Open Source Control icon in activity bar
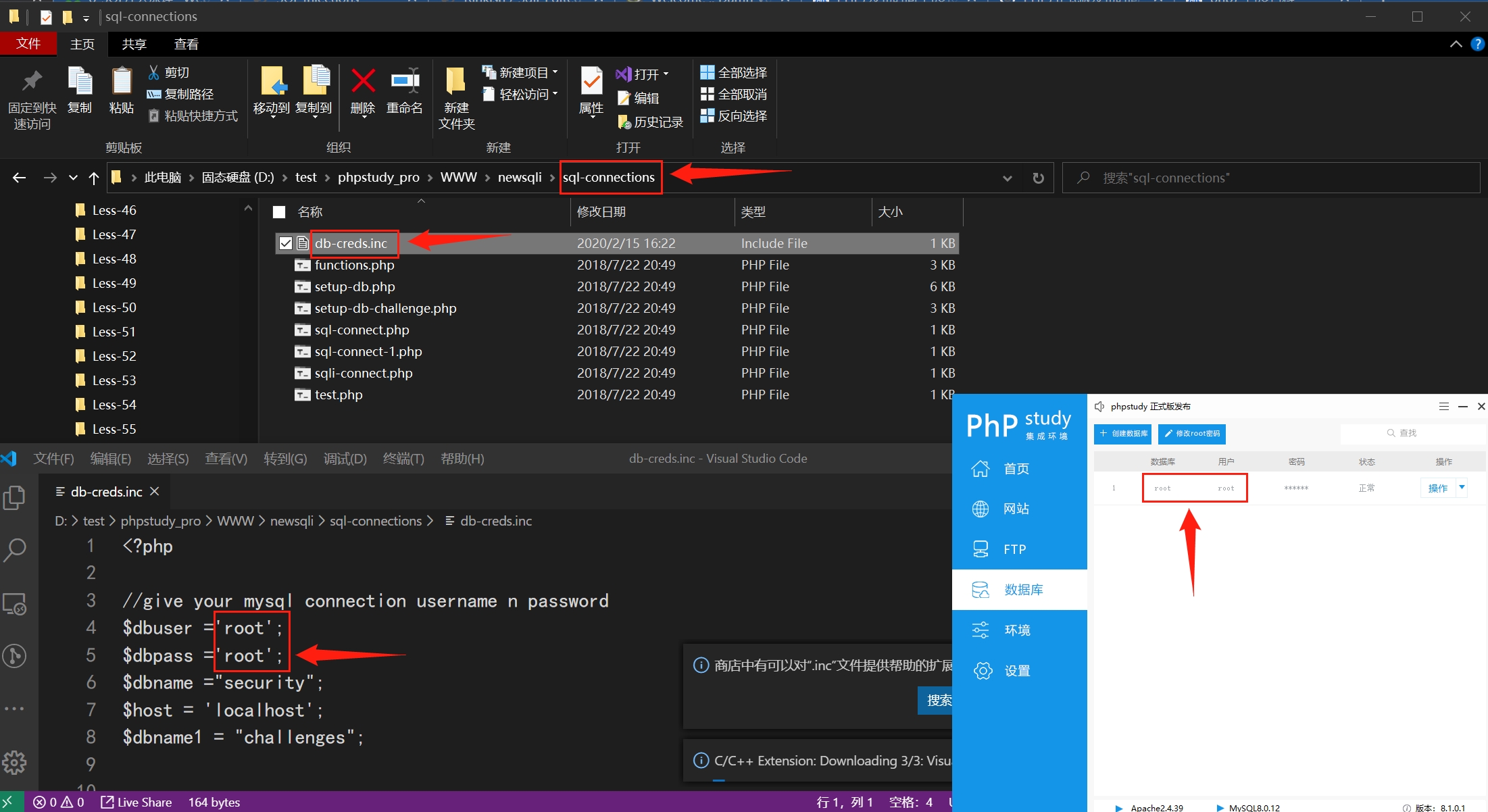This screenshot has height=812, width=1488. (14, 655)
